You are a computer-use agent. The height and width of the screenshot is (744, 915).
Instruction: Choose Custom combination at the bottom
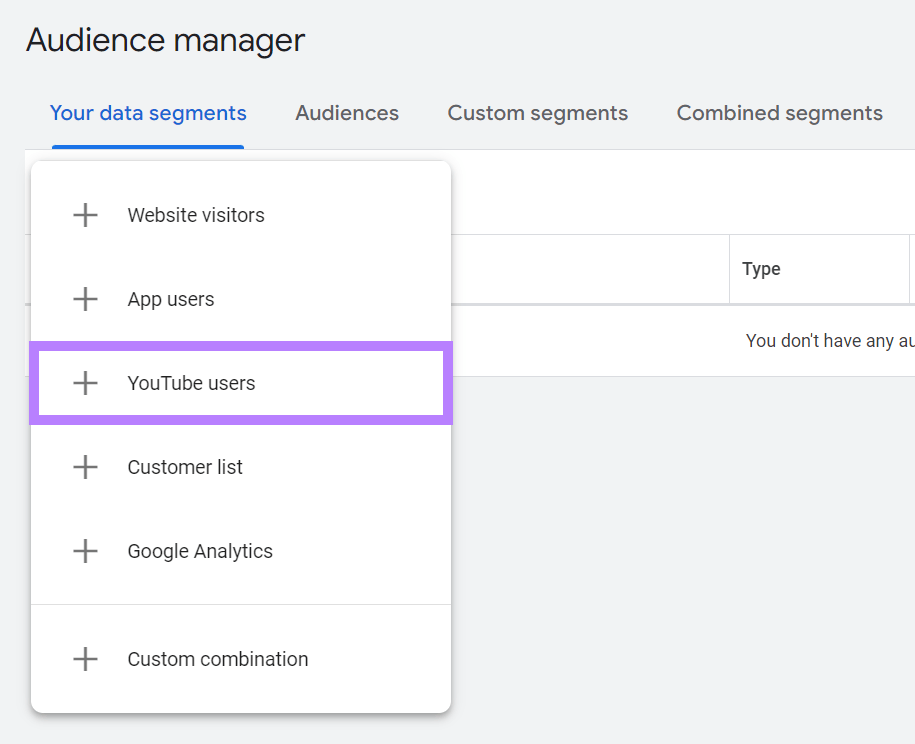[217, 659]
